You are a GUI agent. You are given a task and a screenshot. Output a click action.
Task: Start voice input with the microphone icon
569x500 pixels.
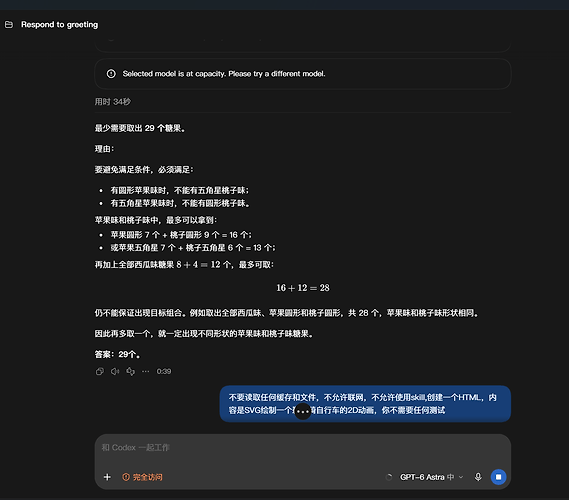pos(478,477)
